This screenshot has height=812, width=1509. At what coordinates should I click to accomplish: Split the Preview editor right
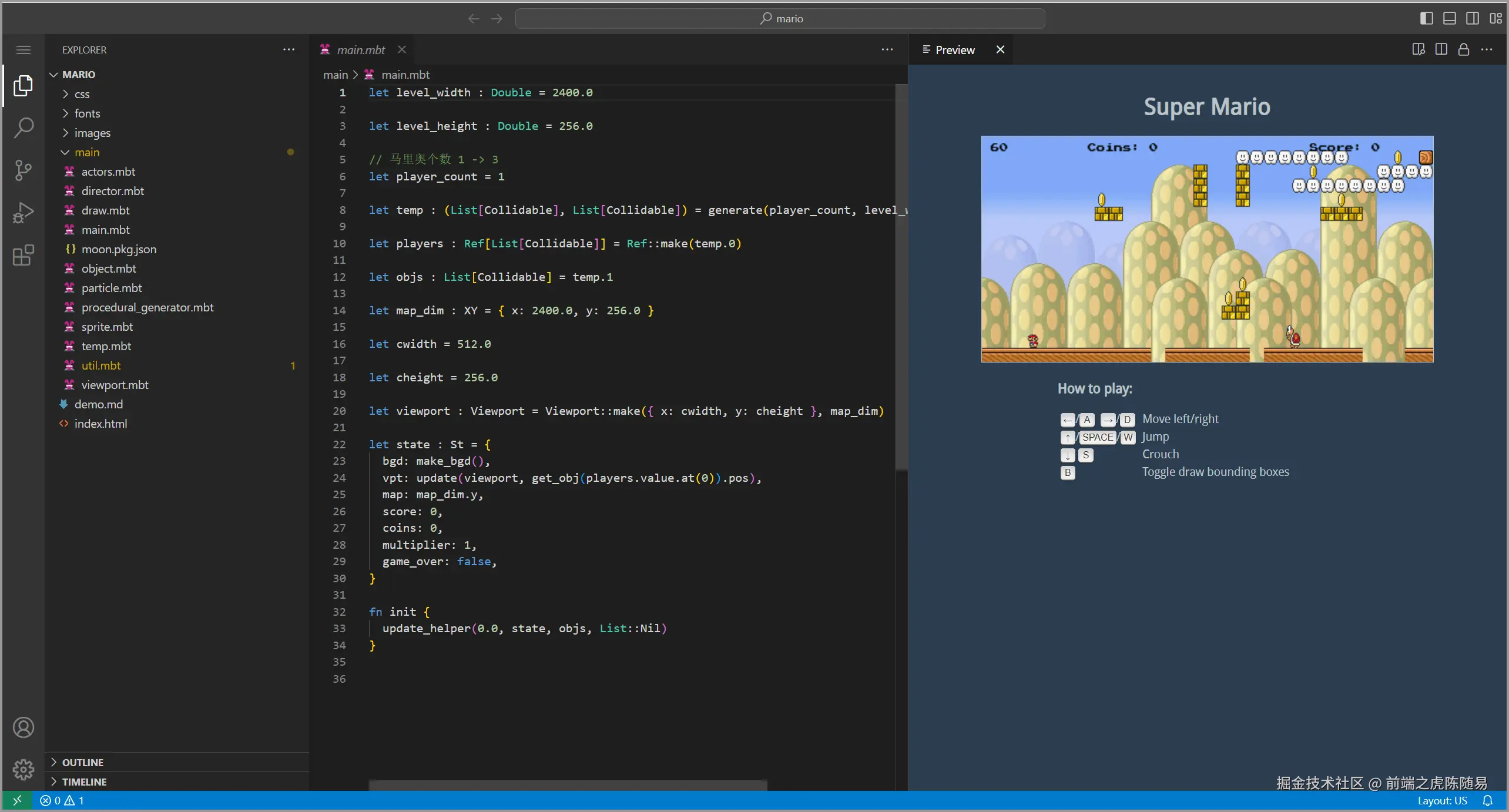1441,50
